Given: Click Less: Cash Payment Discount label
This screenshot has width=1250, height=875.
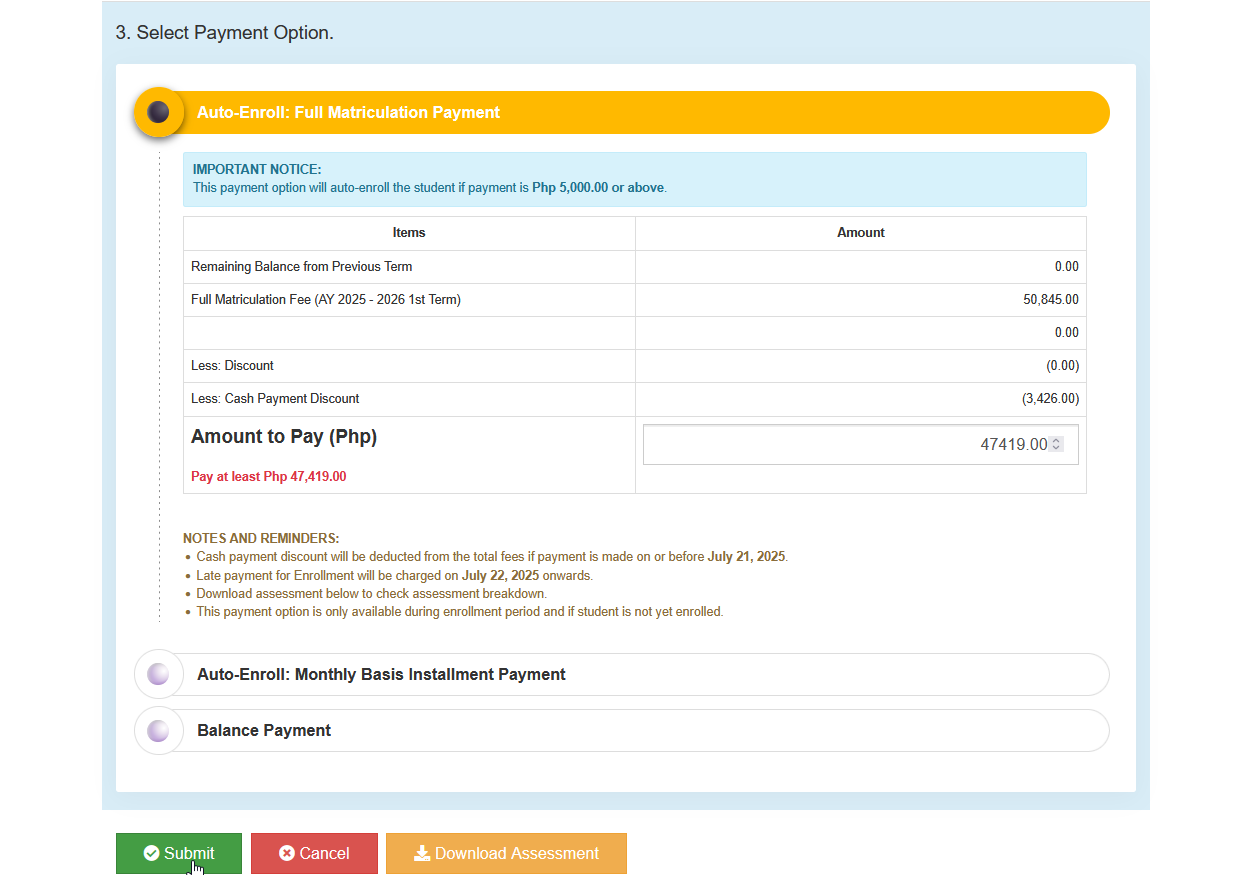Looking at the screenshot, I should point(275,399).
